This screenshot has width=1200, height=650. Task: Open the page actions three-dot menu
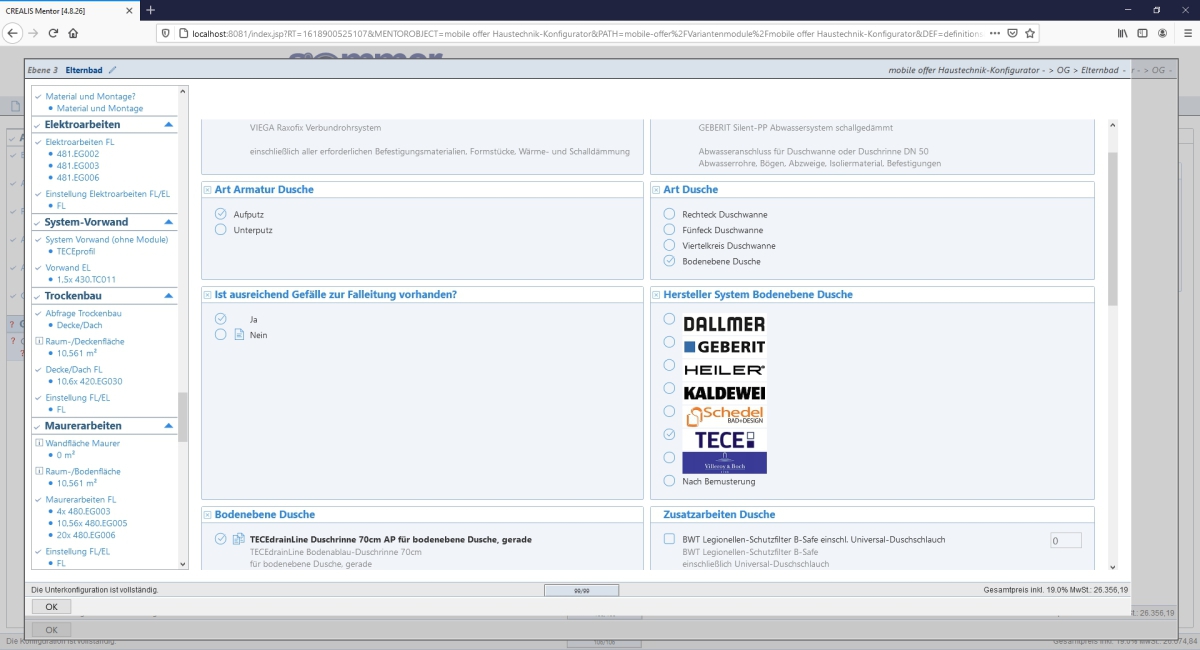pos(993,32)
